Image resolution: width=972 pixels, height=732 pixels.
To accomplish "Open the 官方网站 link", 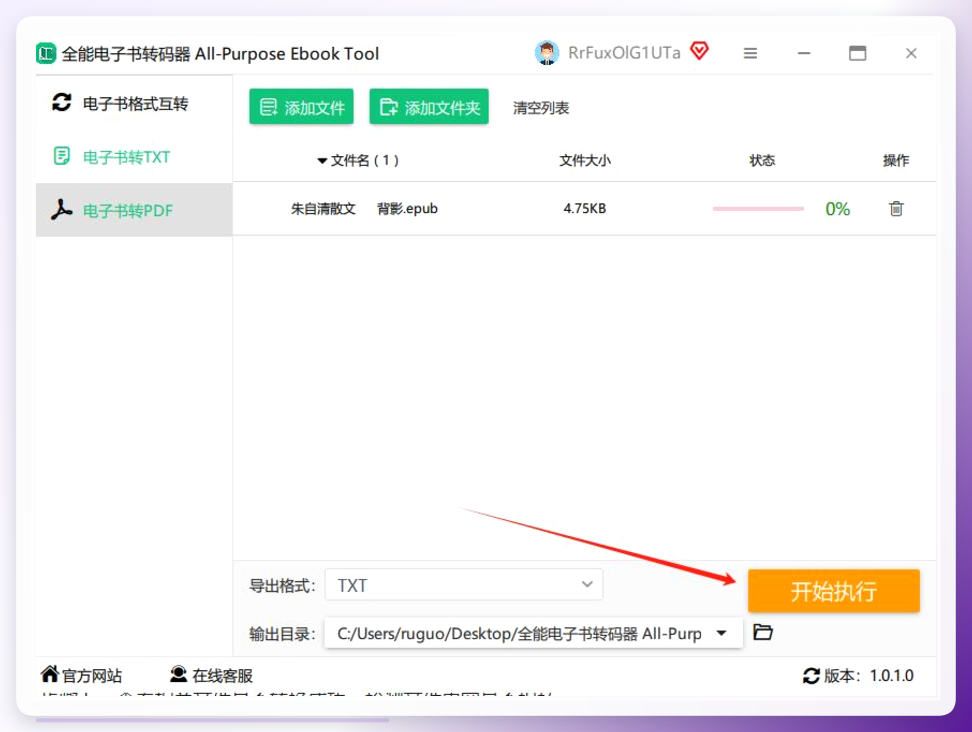I will pos(92,676).
